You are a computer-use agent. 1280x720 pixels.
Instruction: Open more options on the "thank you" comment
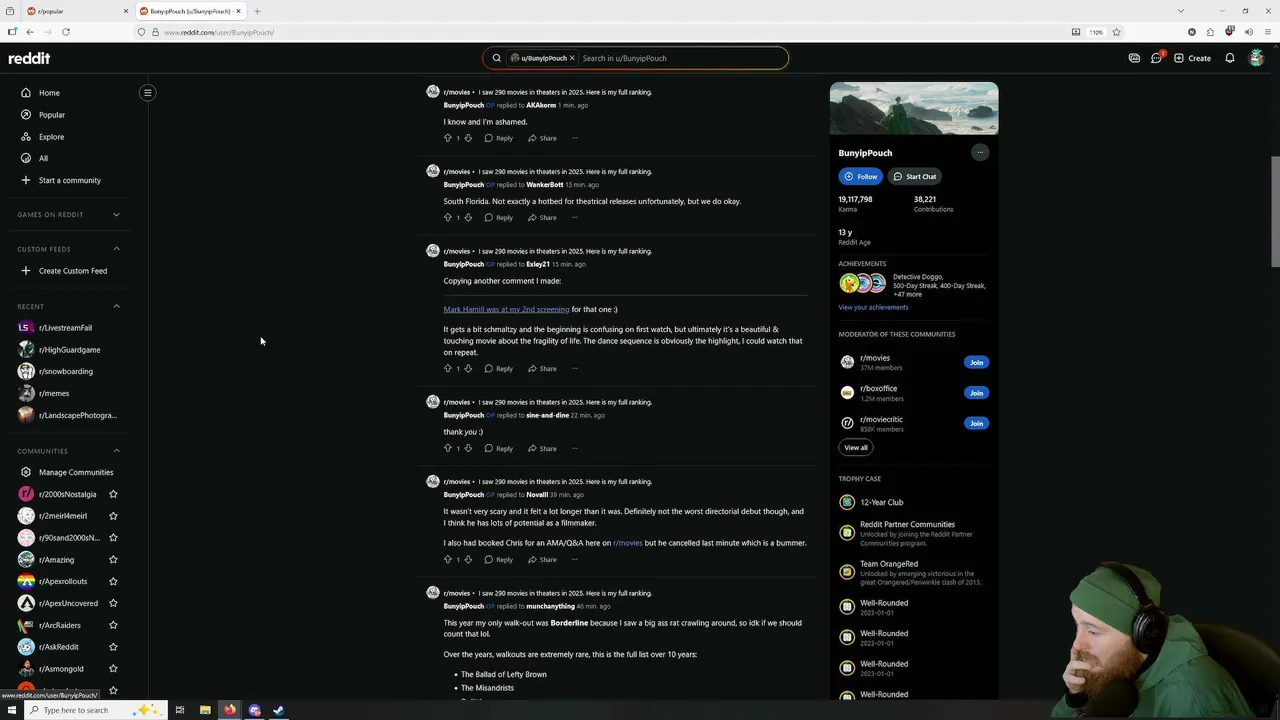point(575,449)
